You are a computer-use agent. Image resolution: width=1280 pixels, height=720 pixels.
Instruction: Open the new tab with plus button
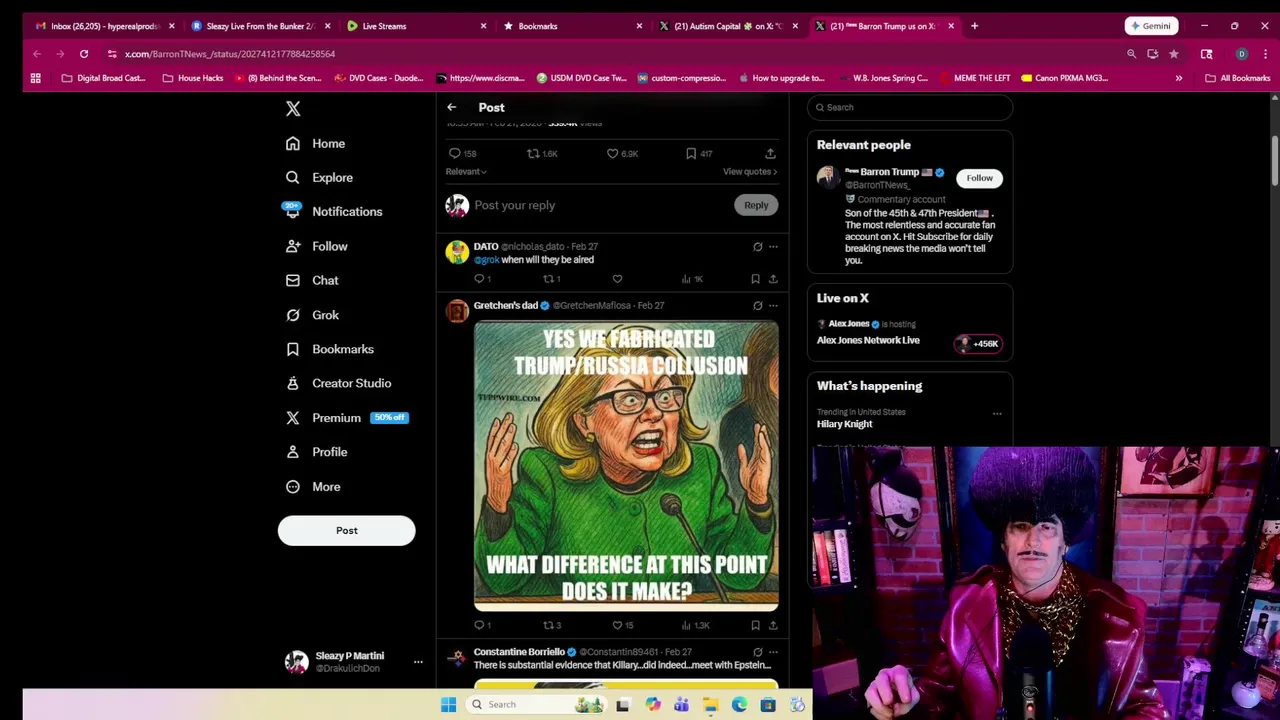(x=974, y=26)
